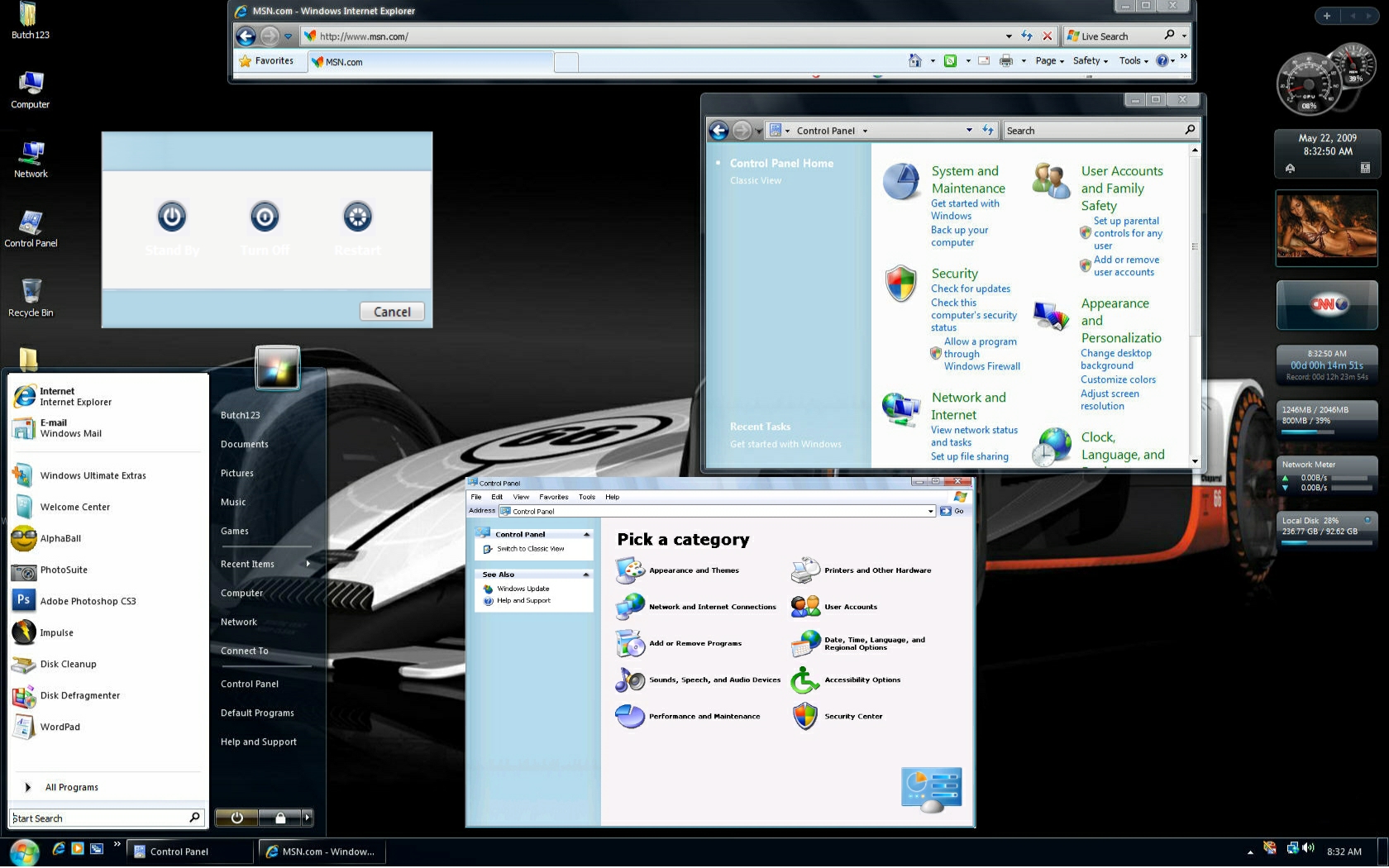The image size is (1389, 868).
Task: Expand the Vista Control Panel address dropdown
Action: coord(969,130)
